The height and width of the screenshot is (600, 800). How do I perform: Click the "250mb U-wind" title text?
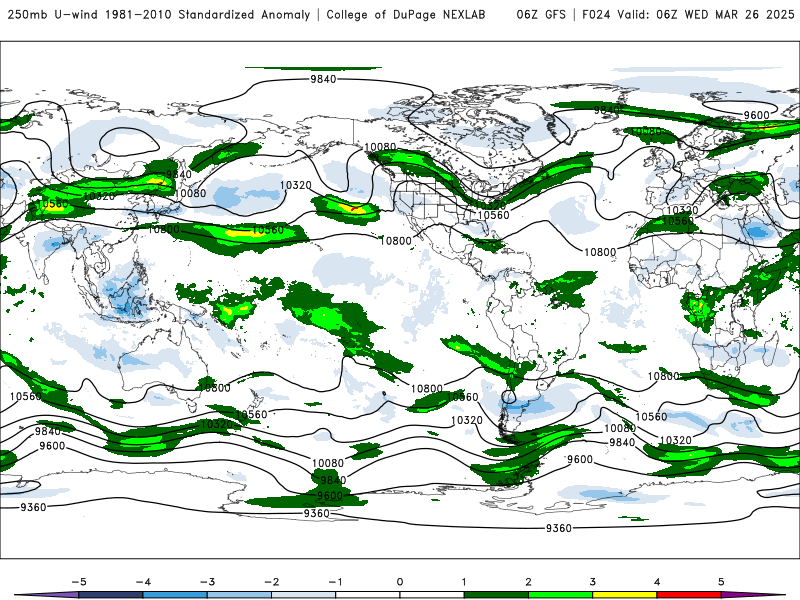[53, 15]
